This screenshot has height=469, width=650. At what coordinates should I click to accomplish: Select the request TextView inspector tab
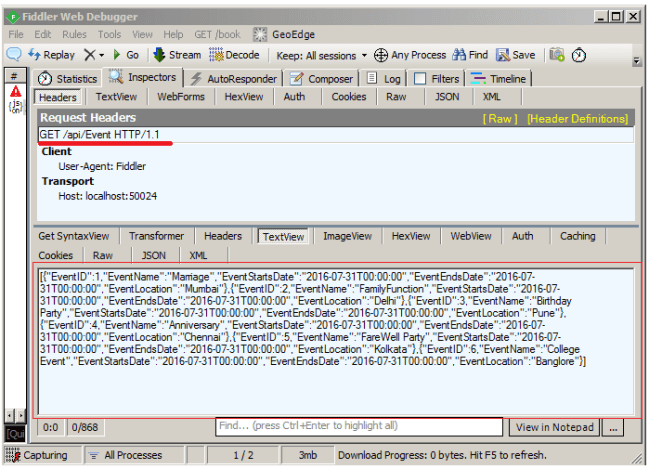(116, 97)
